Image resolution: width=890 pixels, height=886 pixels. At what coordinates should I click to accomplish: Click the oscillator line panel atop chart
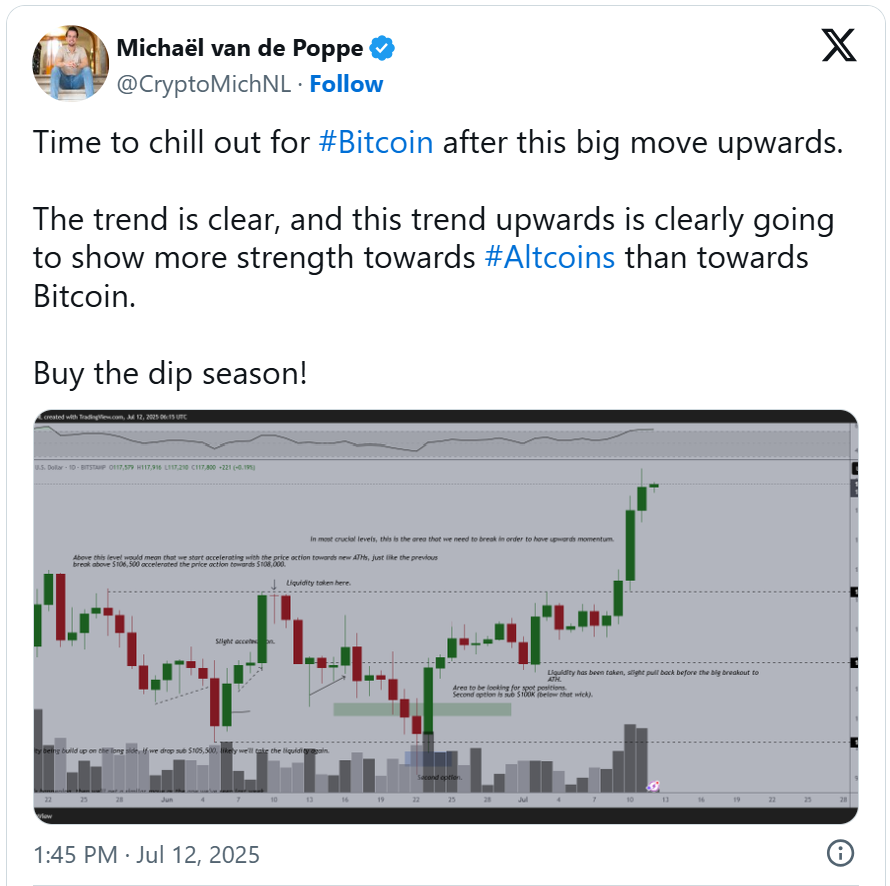[x=443, y=440]
